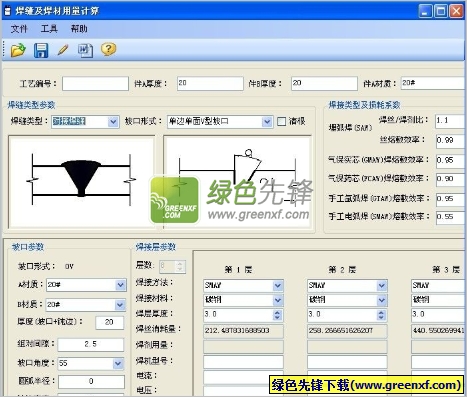Image resolution: width=467 pixels, height=397 pixels.
Task: Export to Word document toolbar icon
Action: point(85,50)
